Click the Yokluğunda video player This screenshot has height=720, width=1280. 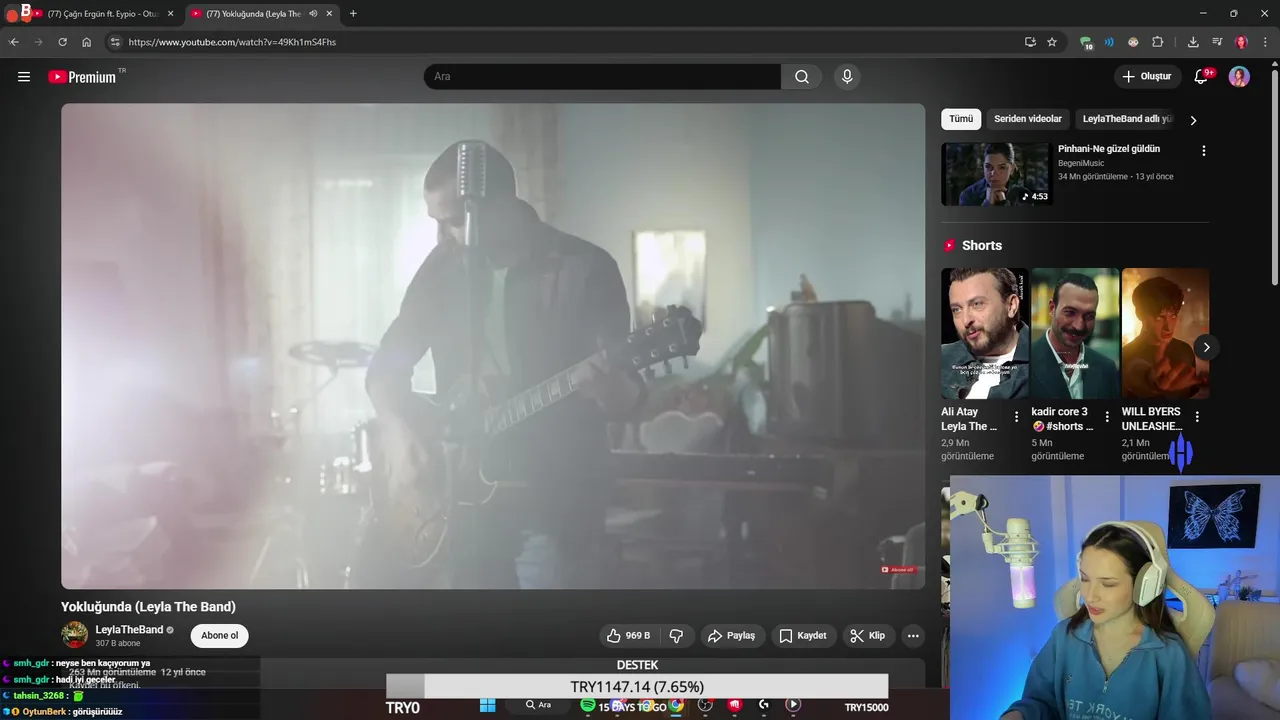[493, 346]
